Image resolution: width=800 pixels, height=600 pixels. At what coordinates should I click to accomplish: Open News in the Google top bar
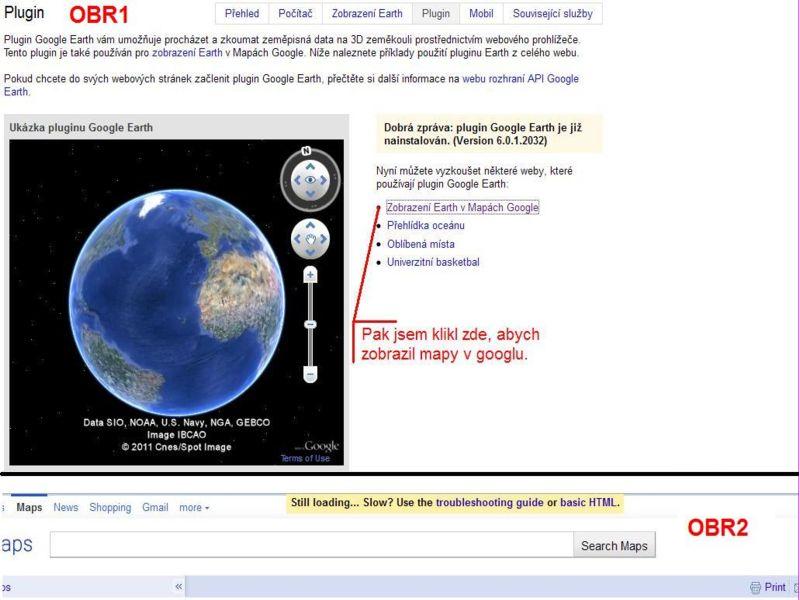coord(66,508)
